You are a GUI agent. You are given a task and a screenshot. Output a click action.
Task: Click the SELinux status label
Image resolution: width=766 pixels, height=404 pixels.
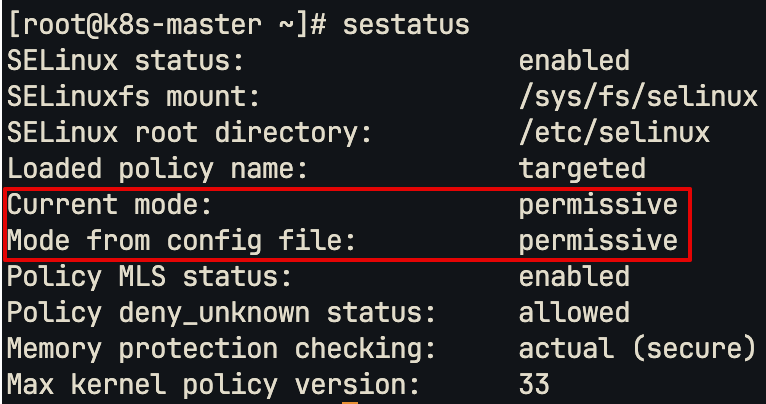point(126,61)
